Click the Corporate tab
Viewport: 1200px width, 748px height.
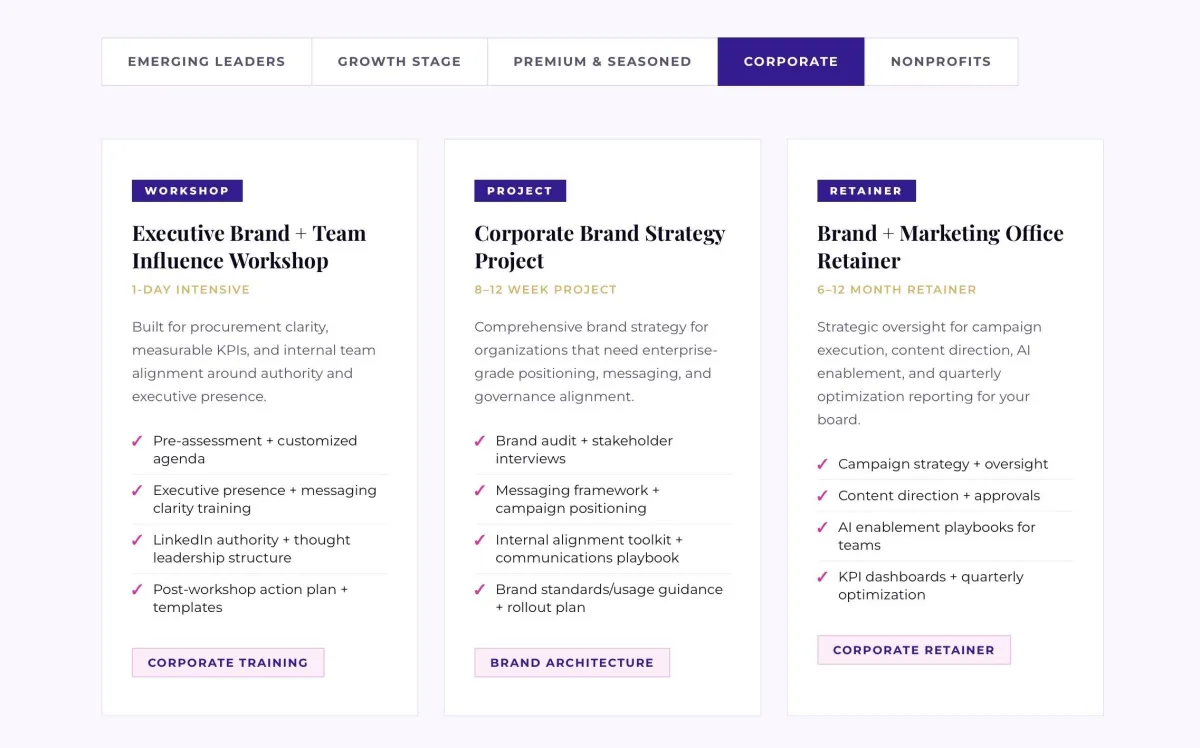790,62
